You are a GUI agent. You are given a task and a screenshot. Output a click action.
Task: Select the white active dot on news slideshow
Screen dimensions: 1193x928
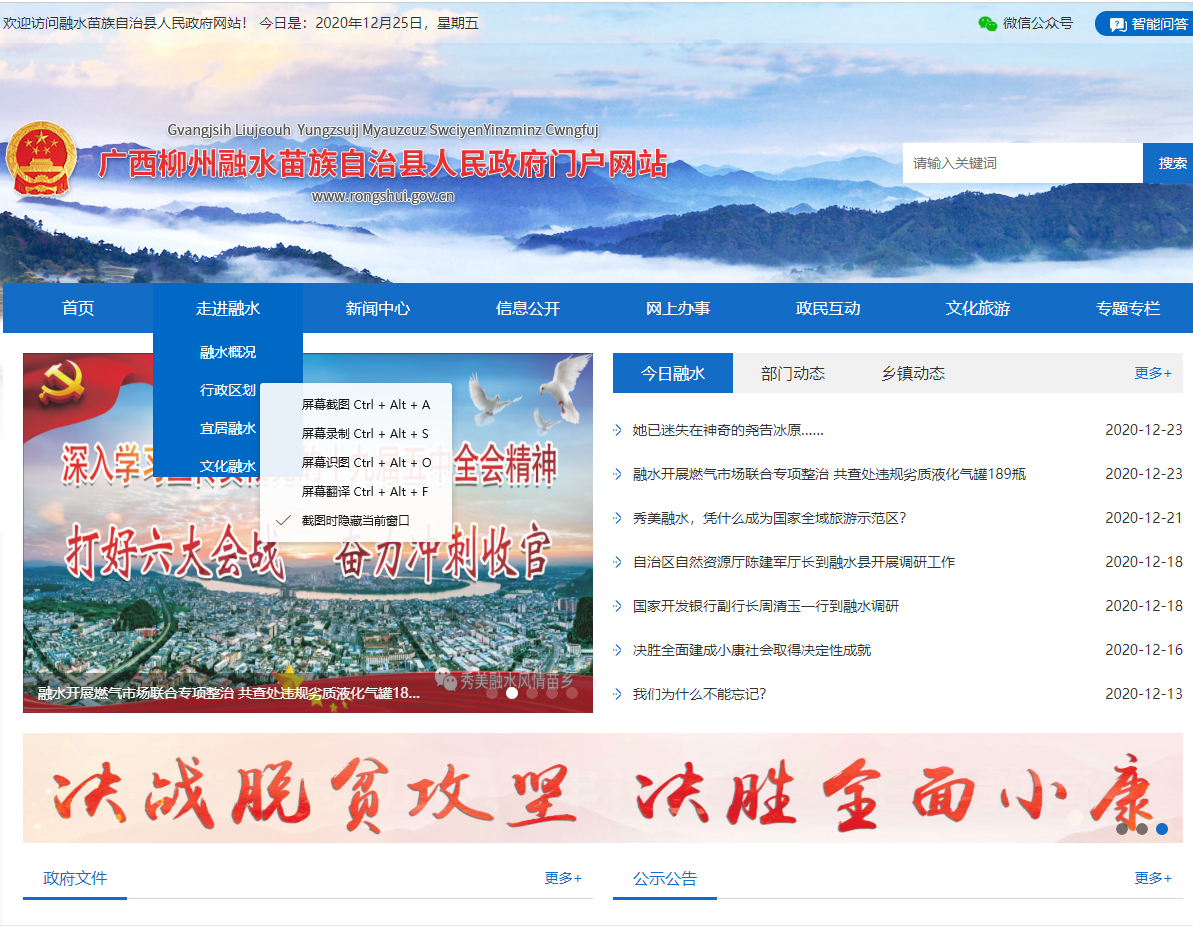512,692
